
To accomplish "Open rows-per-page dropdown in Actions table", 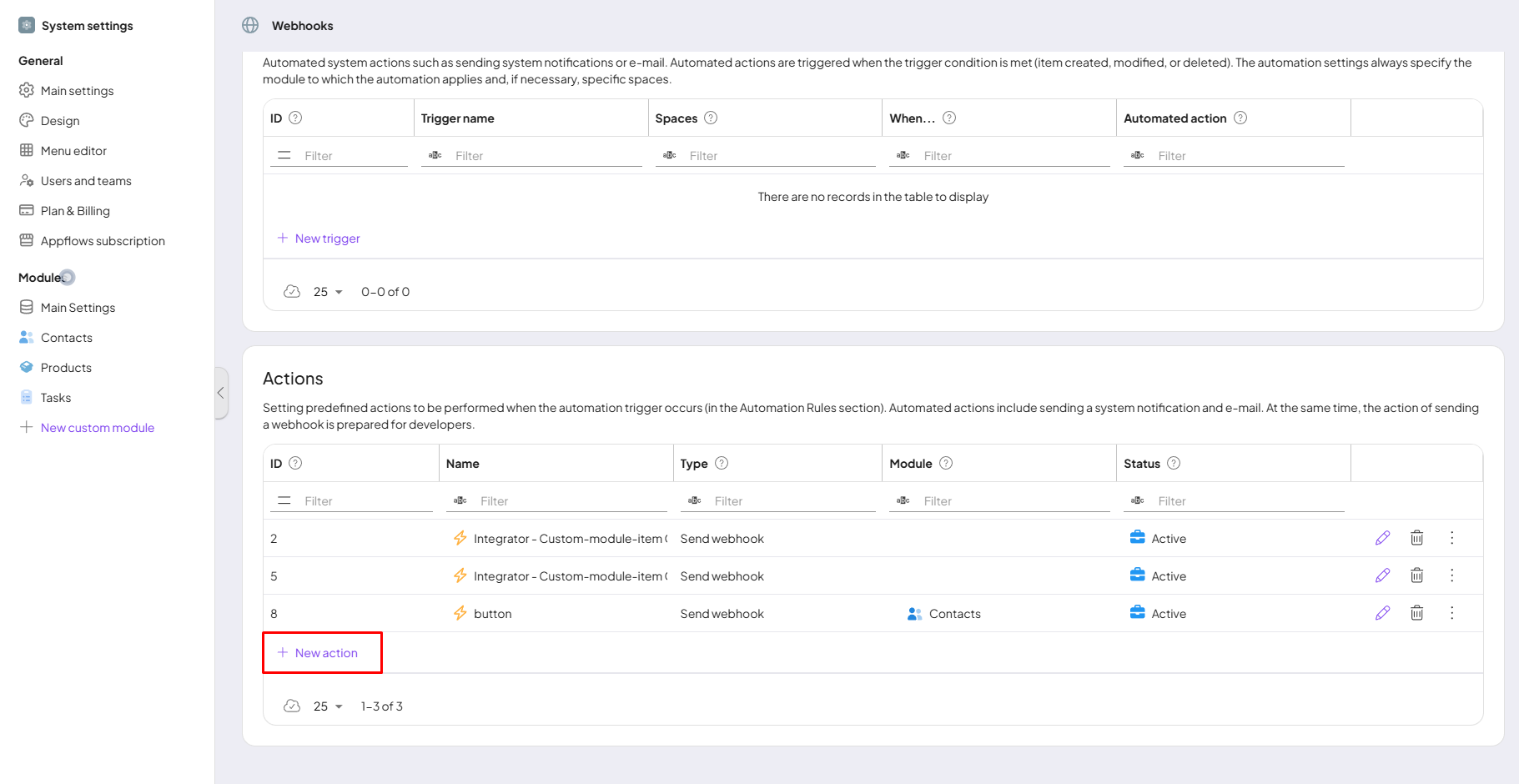I will tap(328, 706).
